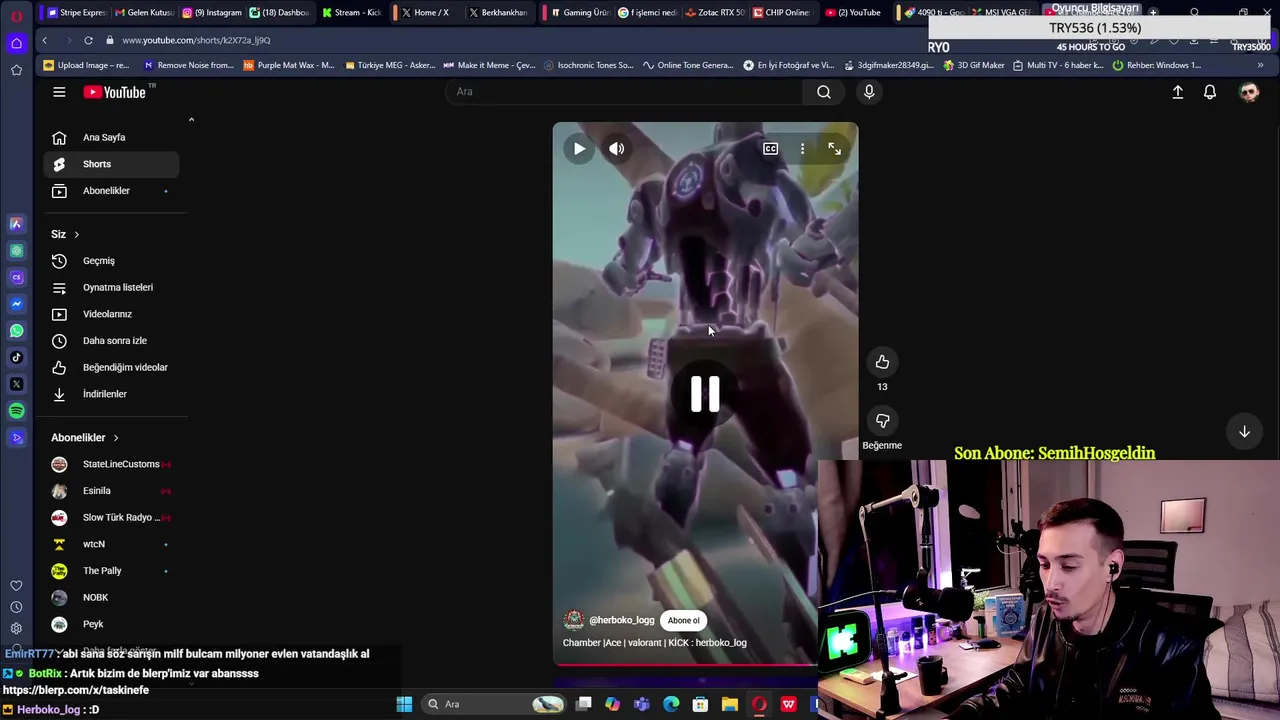Image resolution: width=1280 pixels, height=720 pixels.
Task: Open wtcN subscription channel
Action: [111, 544]
